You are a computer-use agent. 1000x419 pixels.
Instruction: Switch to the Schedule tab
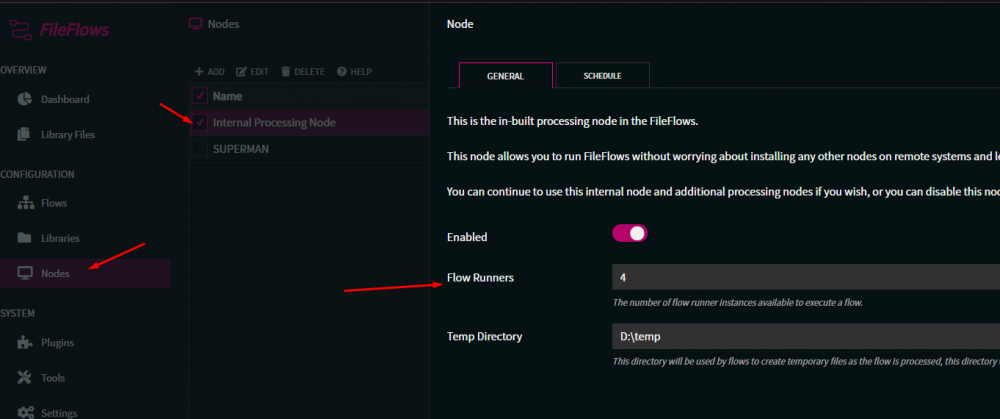(x=603, y=75)
